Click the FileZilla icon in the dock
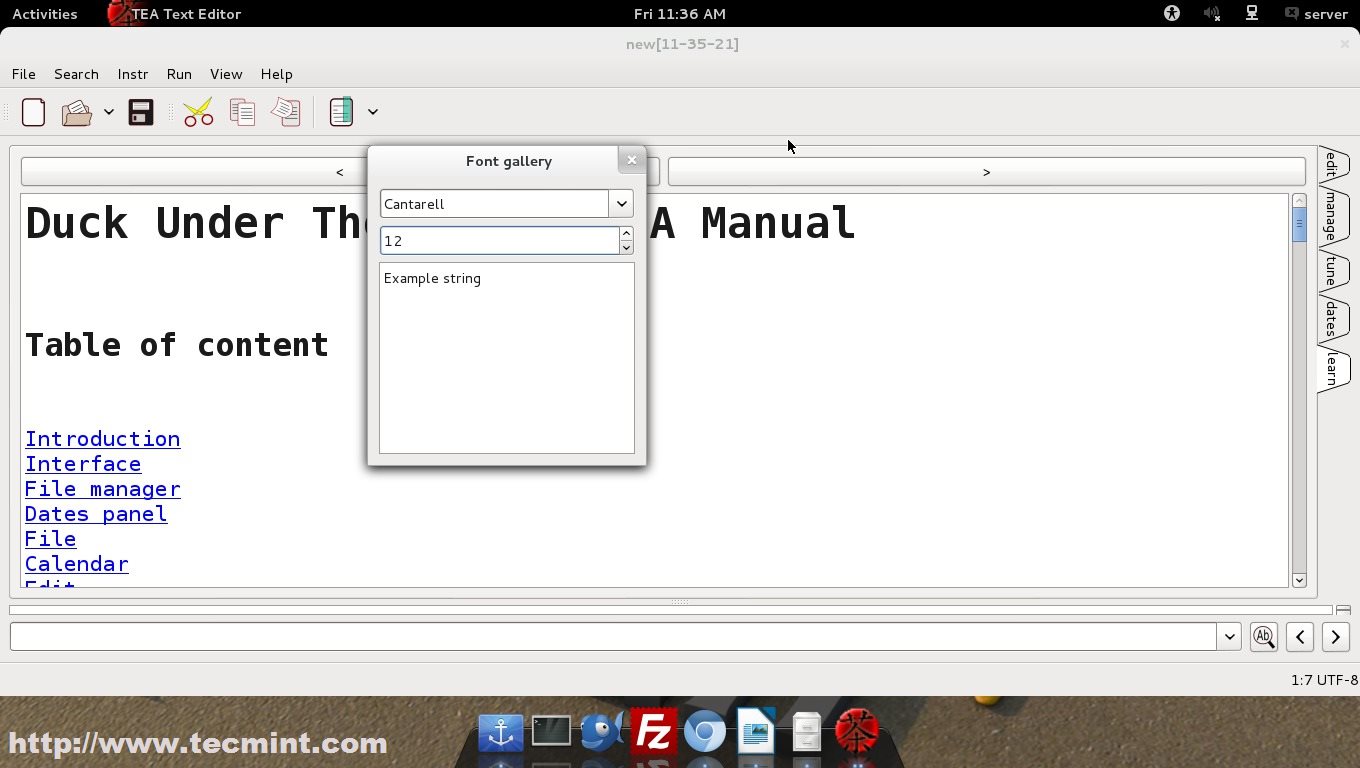1360x768 pixels. tap(653, 732)
